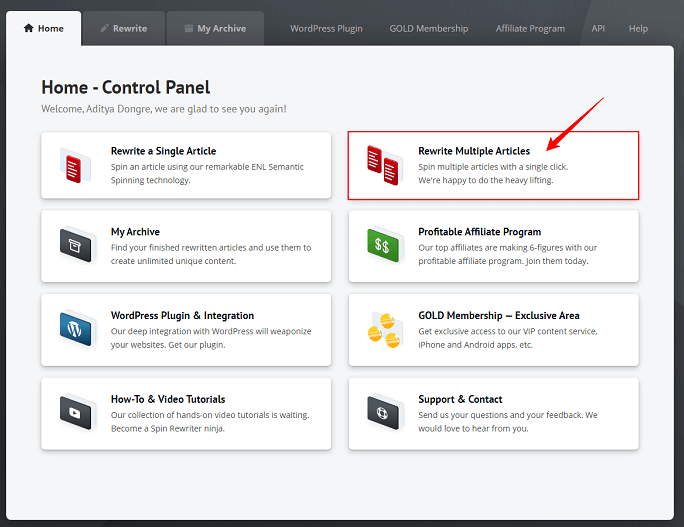The image size is (684, 527).
Task: Open Rewrite Multiple Articles heading link
Action: coord(474,151)
